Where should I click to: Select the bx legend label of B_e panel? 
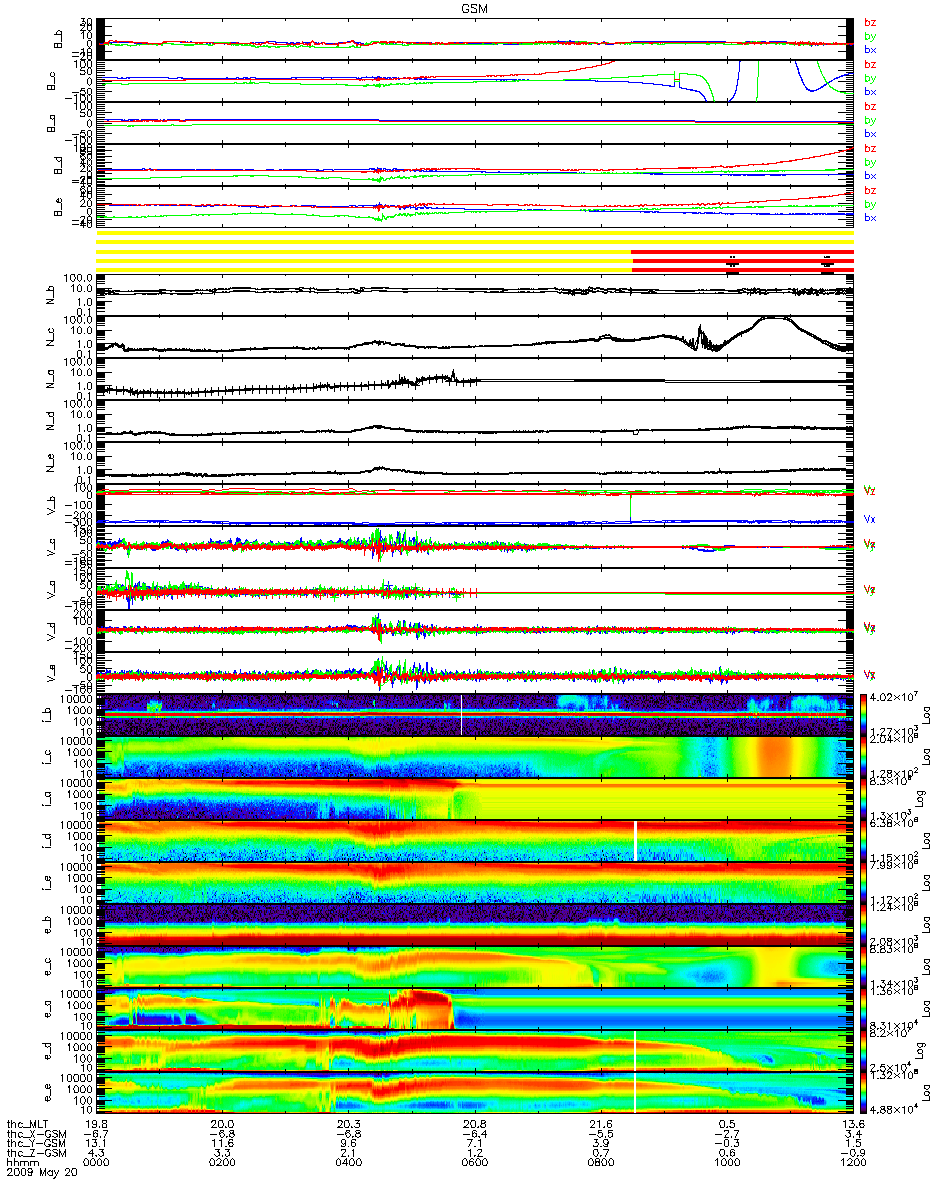(x=870, y=218)
